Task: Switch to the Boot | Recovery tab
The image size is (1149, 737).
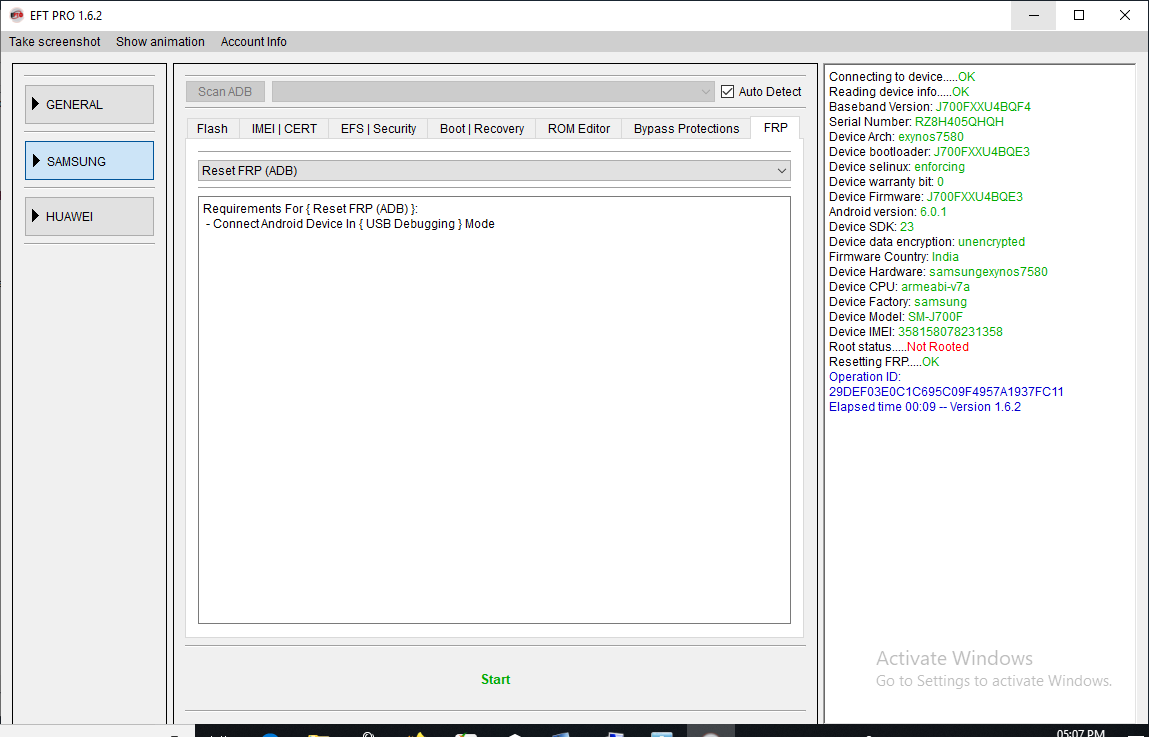Action: (x=482, y=129)
